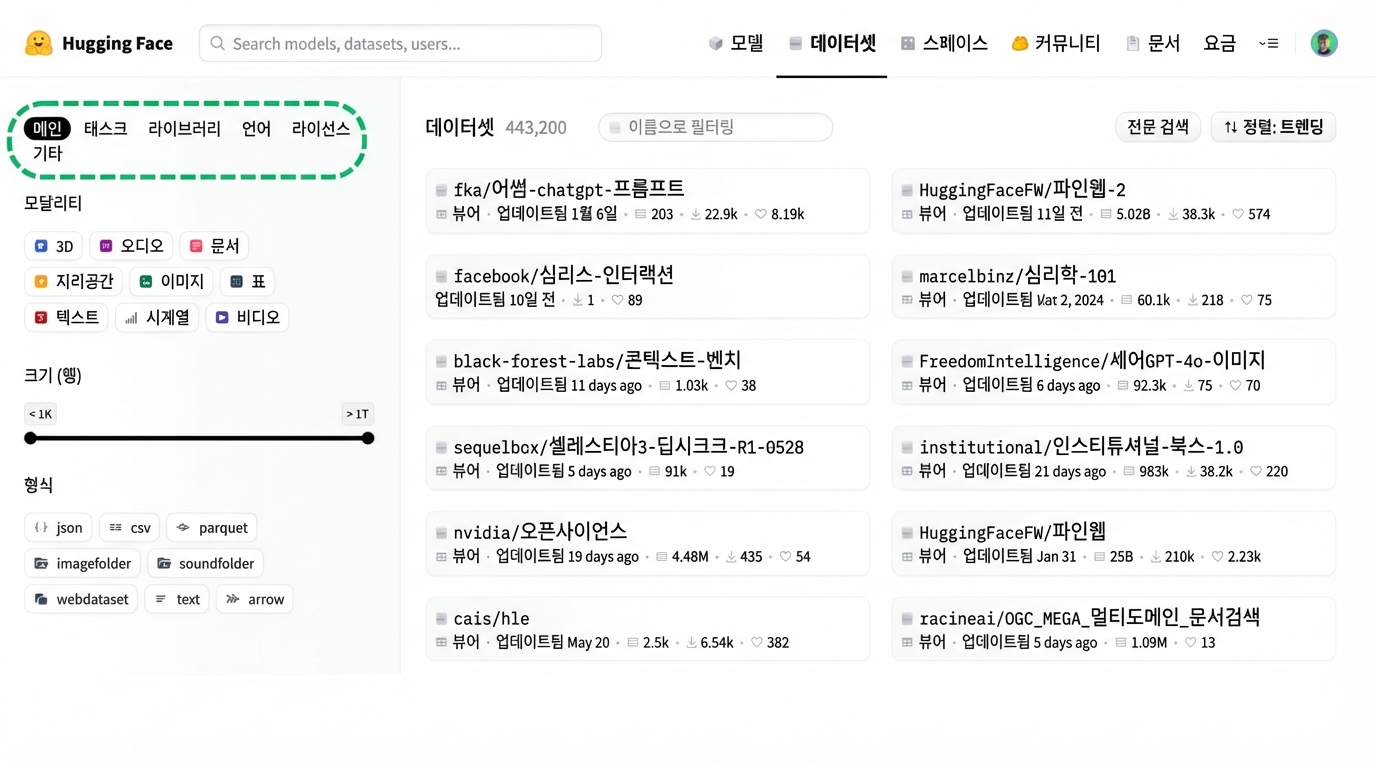Focus the models, datasets, users search box
Viewport: 1376px width, 768px height.
[x=400, y=43]
